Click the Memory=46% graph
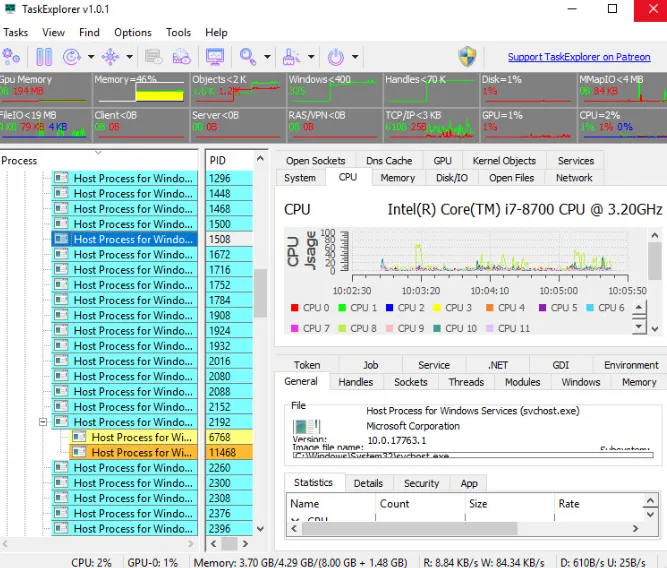 click(141, 88)
